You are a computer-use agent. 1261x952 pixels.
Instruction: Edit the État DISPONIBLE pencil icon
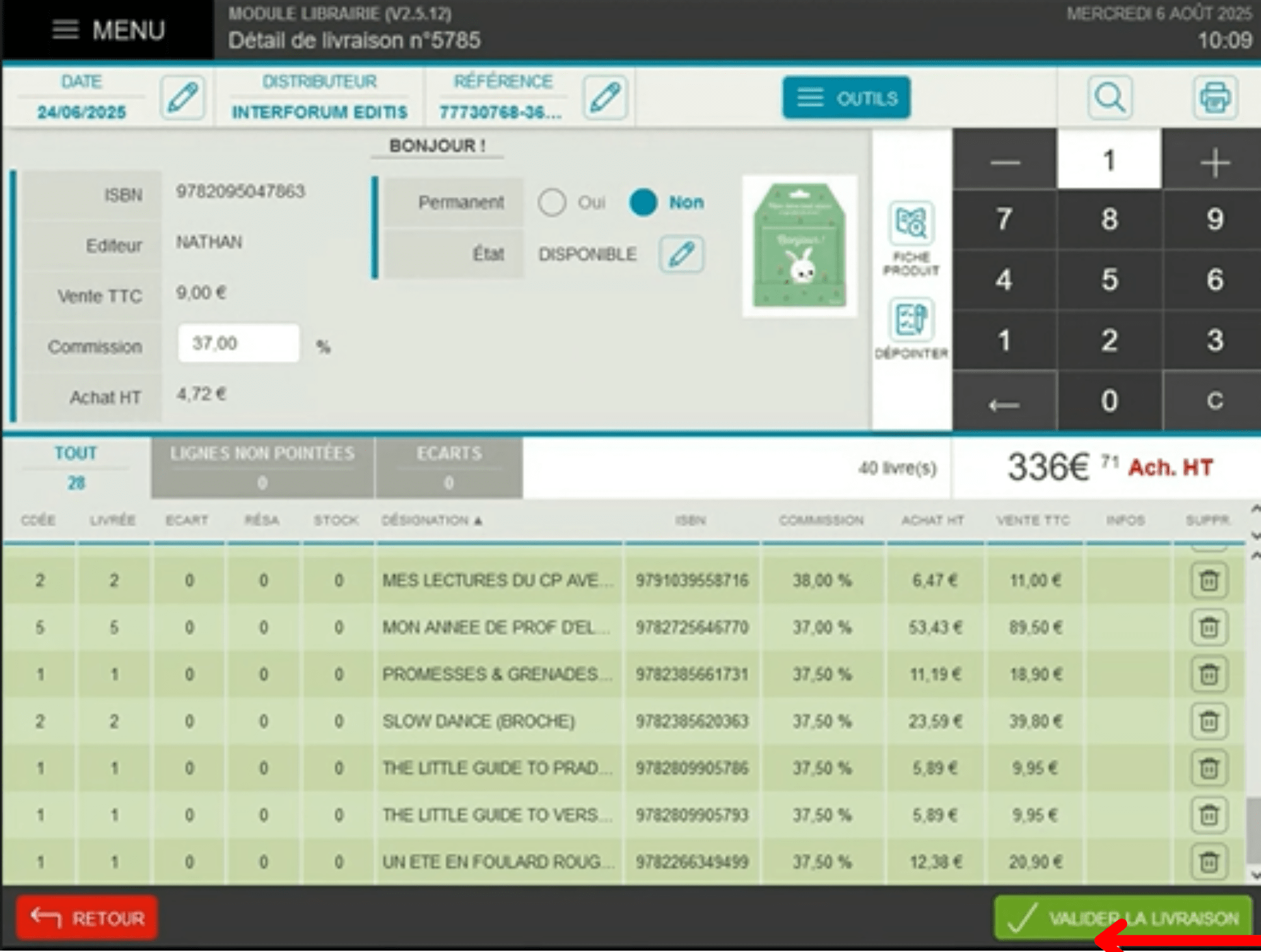[x=682, y=254]
